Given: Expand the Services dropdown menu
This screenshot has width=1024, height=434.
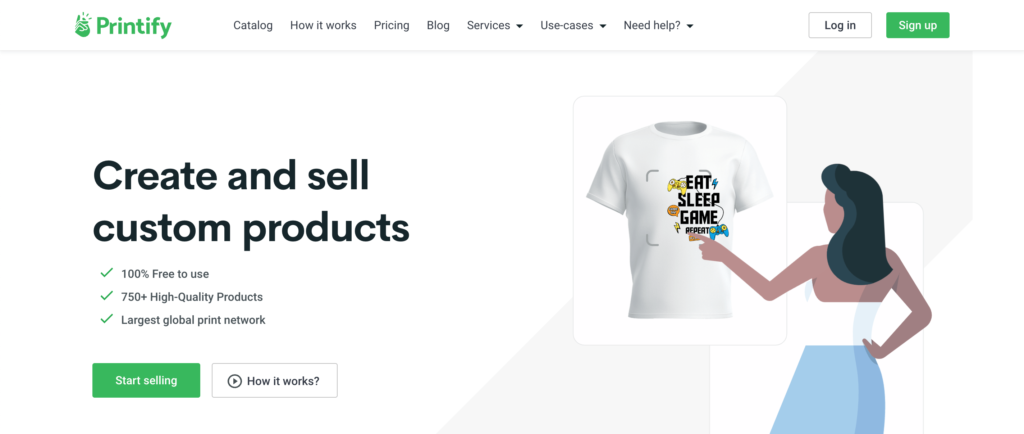Looking at the screenshot, I should pos(494,26).
